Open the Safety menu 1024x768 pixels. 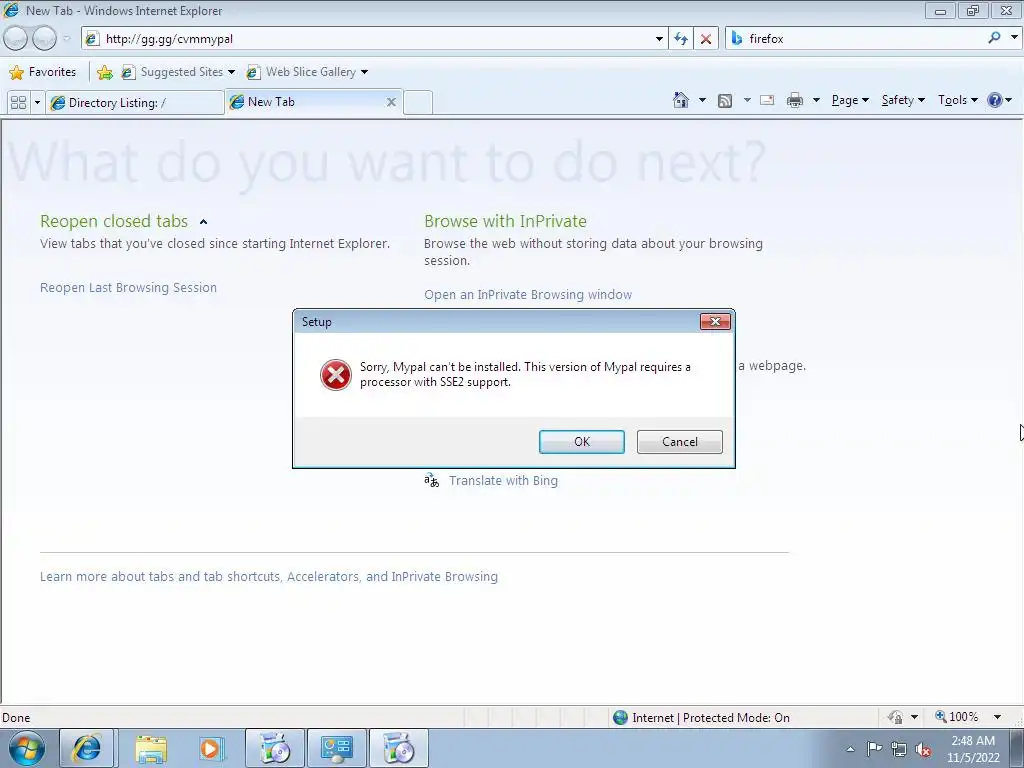pyautogui.click(x=903, y=100)
